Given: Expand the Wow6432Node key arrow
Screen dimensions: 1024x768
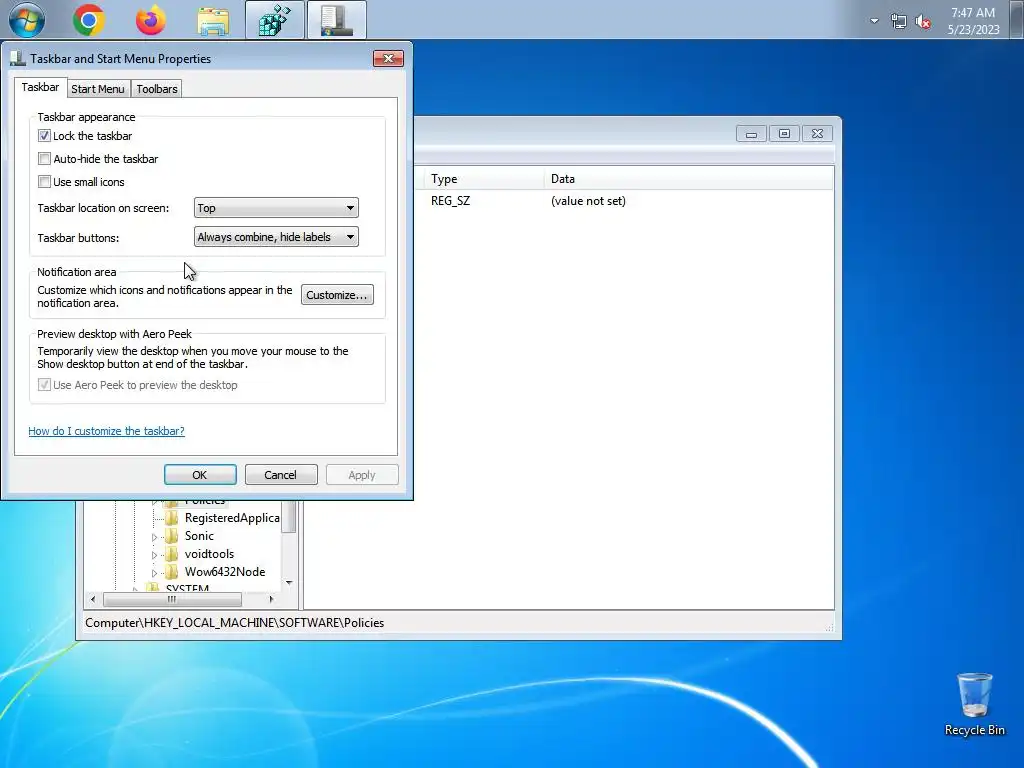Looking at the screenshot, I should click(x=155, y=573).
